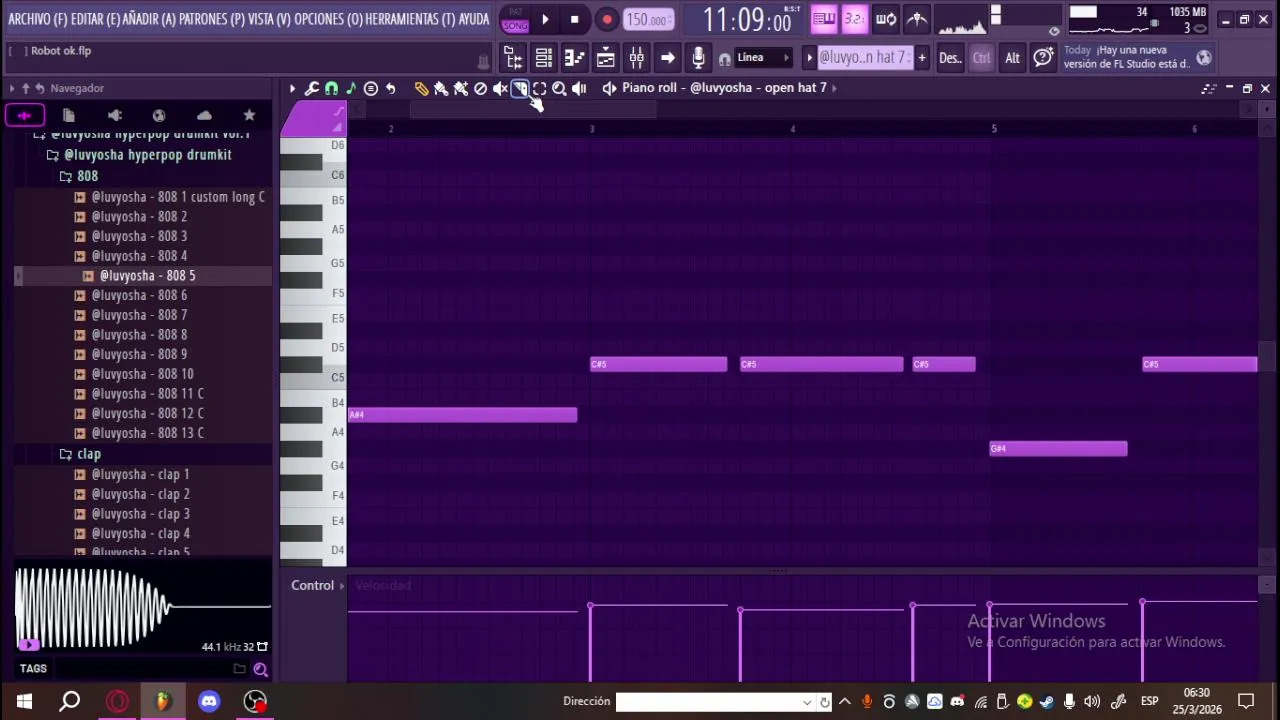Click the Des. button
This screenshot has height=720, width=1280.
tap(950, 58)
